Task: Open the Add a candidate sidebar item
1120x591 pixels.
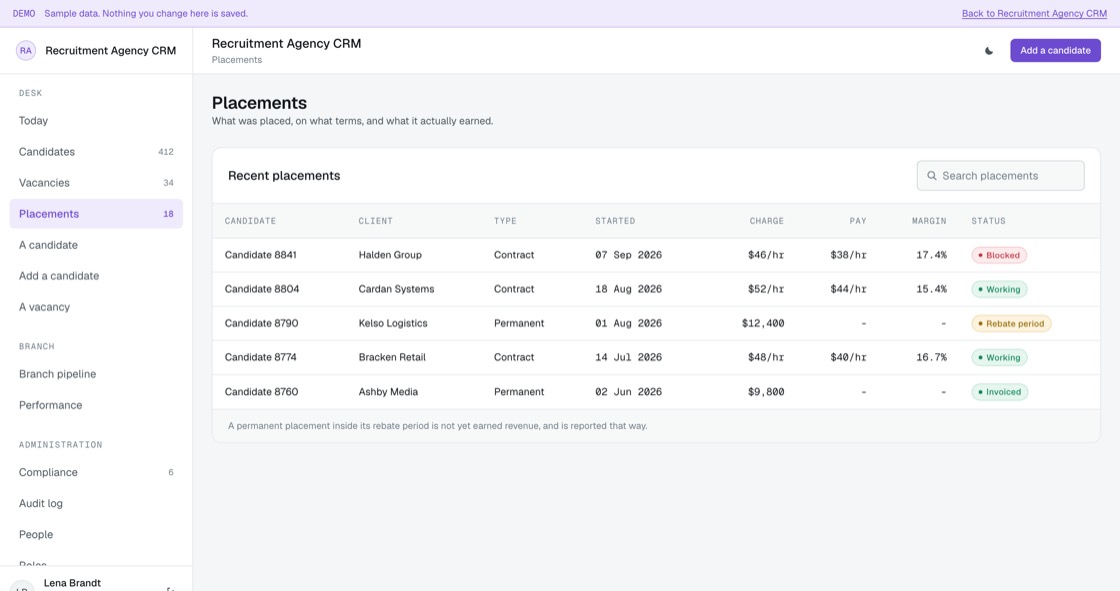Action: click(96, 276)
